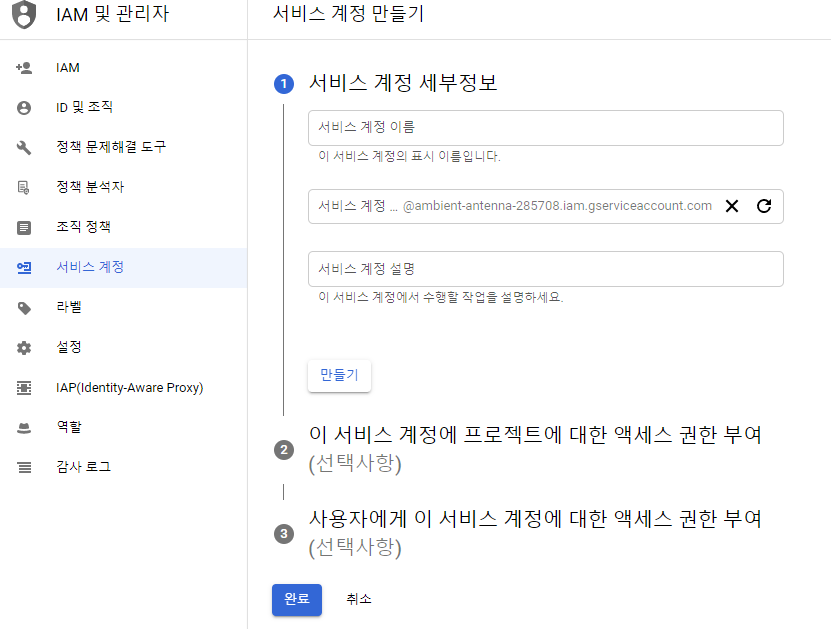Image resolution: width=831 pixels, height=629 pixels.
Task: Select 서비스 계정 menu item
Action: pos(123,268)
